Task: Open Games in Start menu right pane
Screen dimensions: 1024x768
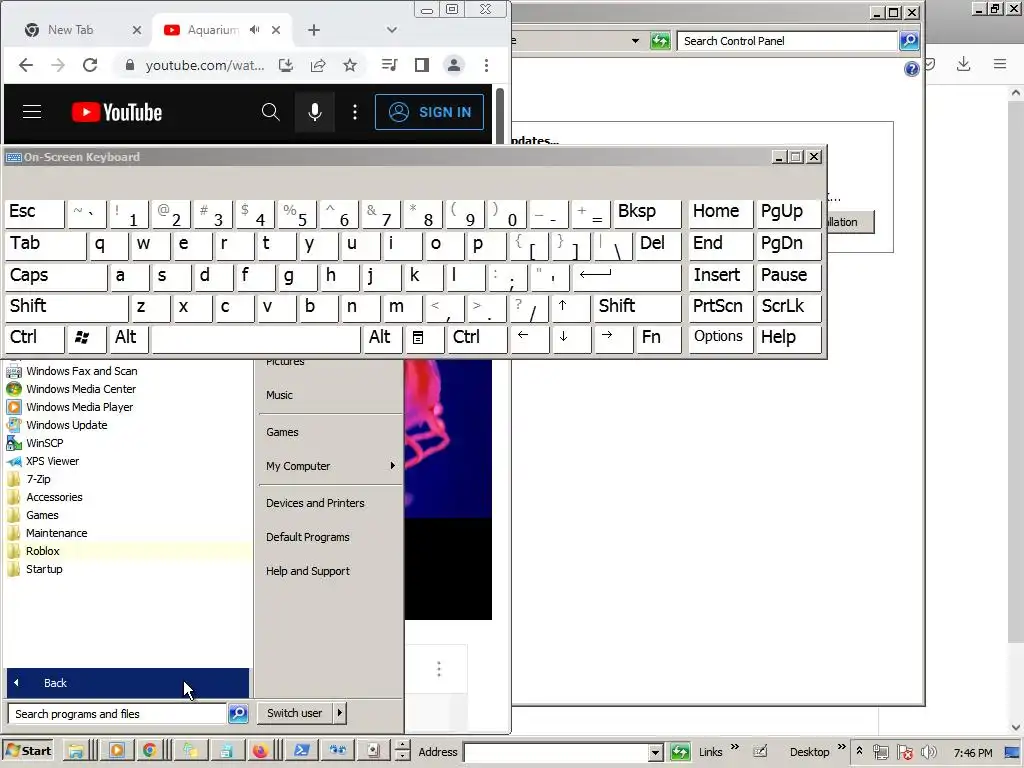Action: pyautogui.click(x=282, y=432)
